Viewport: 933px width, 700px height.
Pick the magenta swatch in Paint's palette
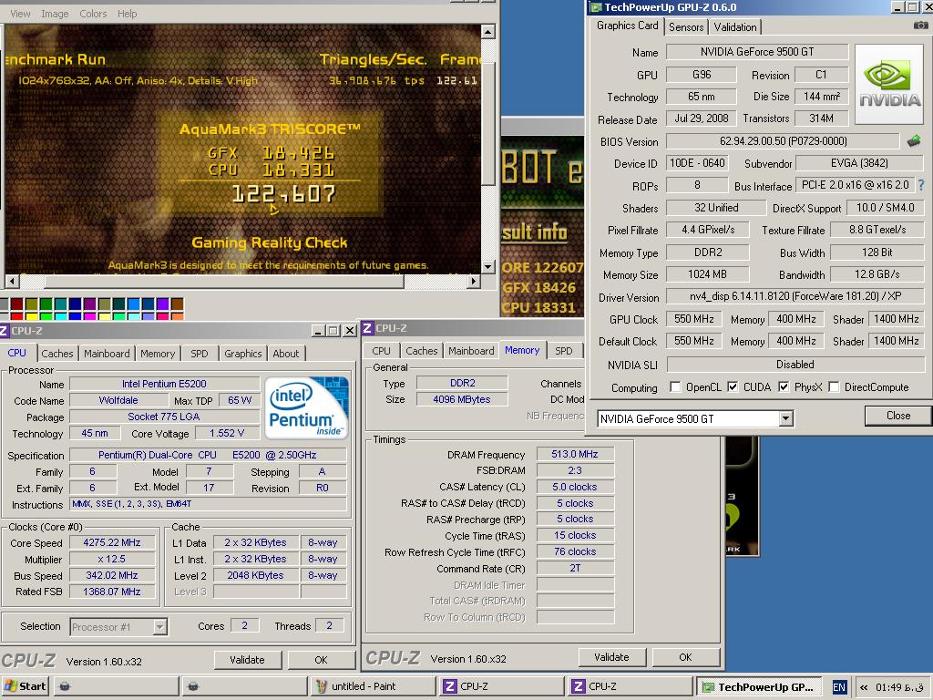(89, 316)
